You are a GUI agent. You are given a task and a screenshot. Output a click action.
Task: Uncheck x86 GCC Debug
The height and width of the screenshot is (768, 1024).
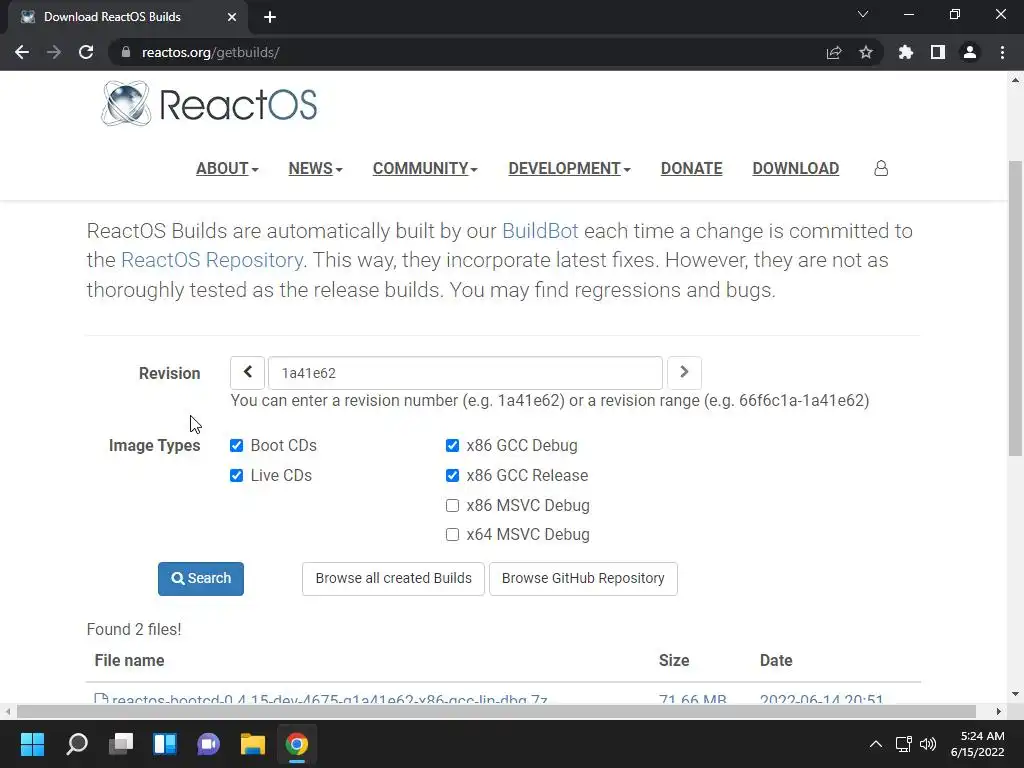pos(452,445)
